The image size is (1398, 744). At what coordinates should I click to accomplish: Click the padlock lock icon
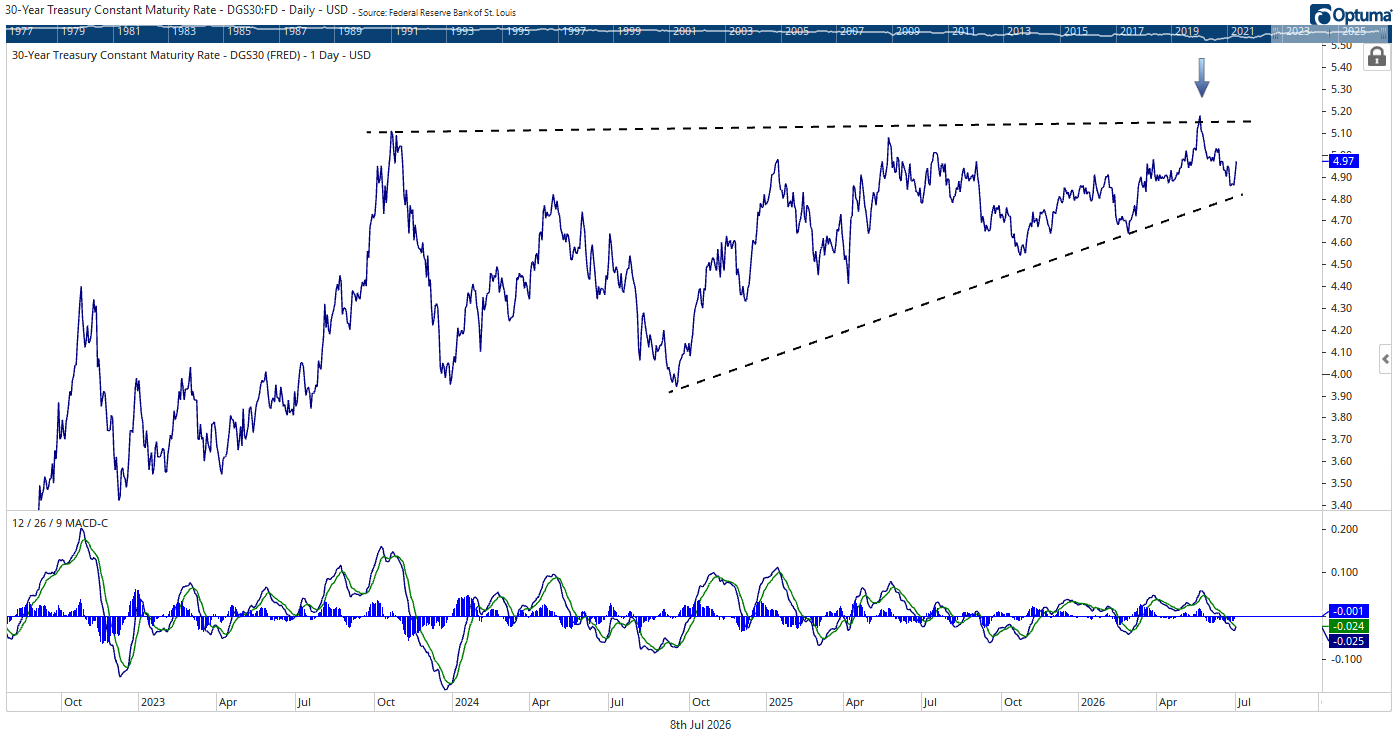pos(1375,57)
